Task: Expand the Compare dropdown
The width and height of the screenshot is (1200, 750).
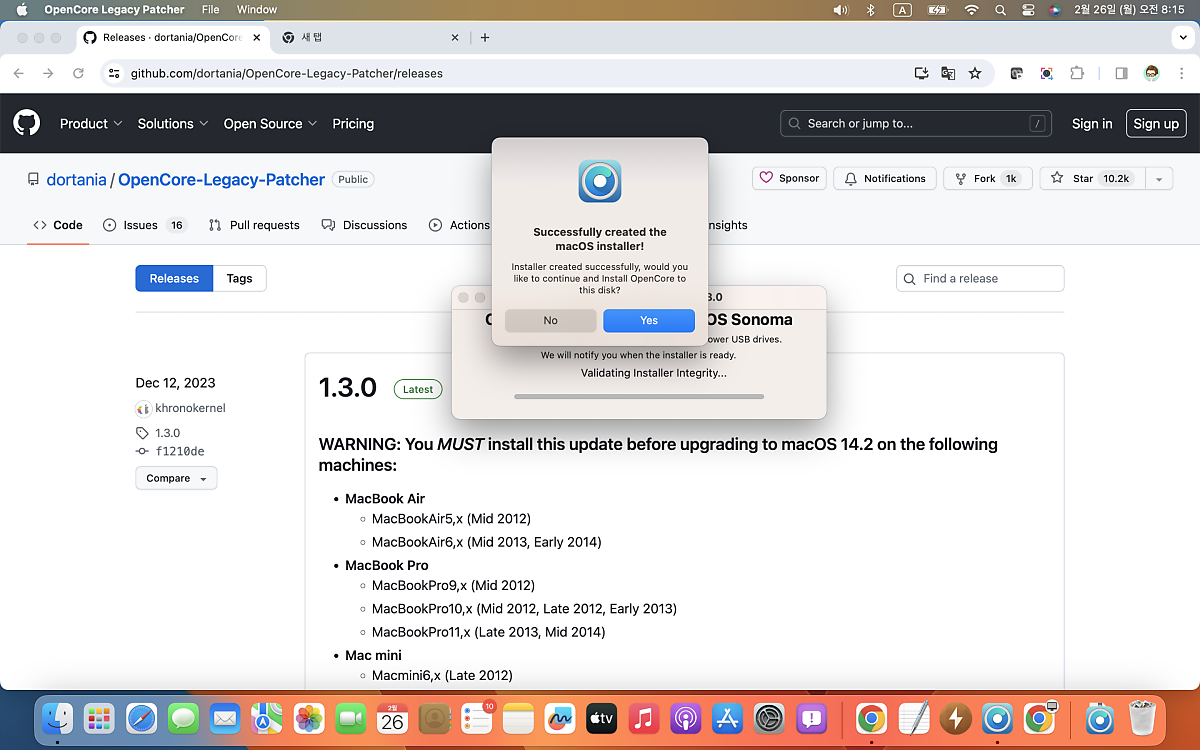Action: (176, 478)
